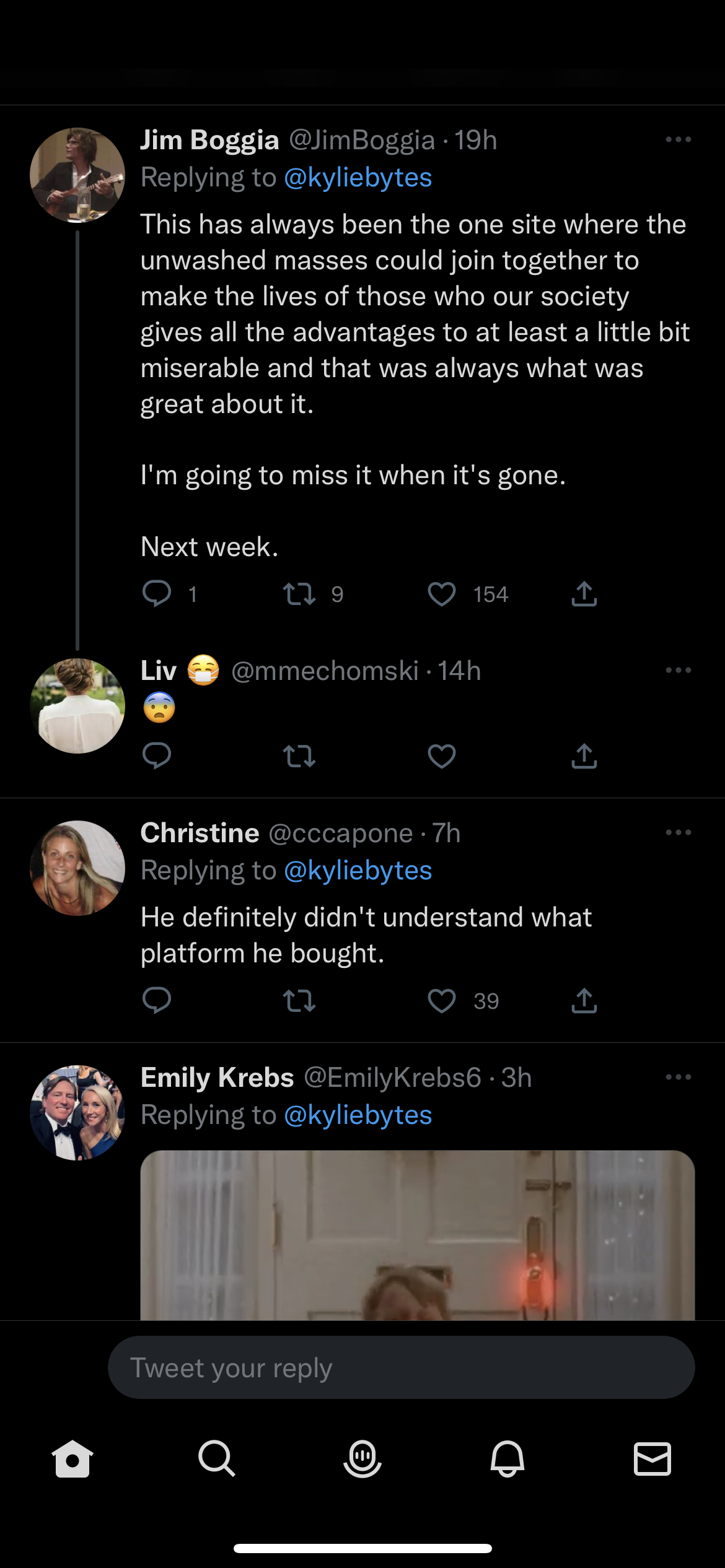Expand options menu on Emily Krebs's tweet
The image size is (725, 1568).
click(x=678, y=1078)
